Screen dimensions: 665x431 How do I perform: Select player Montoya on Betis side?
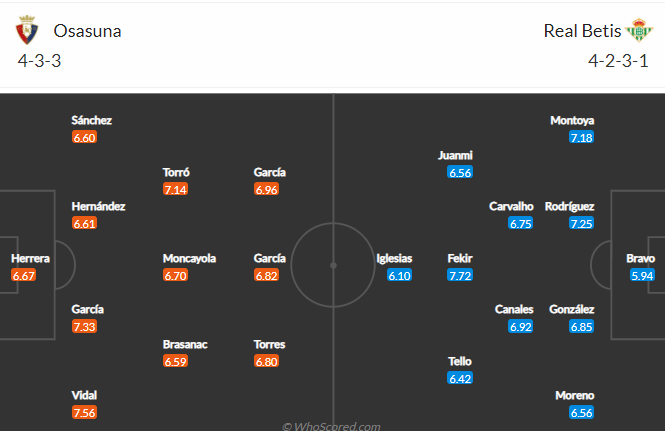[572, 120]
